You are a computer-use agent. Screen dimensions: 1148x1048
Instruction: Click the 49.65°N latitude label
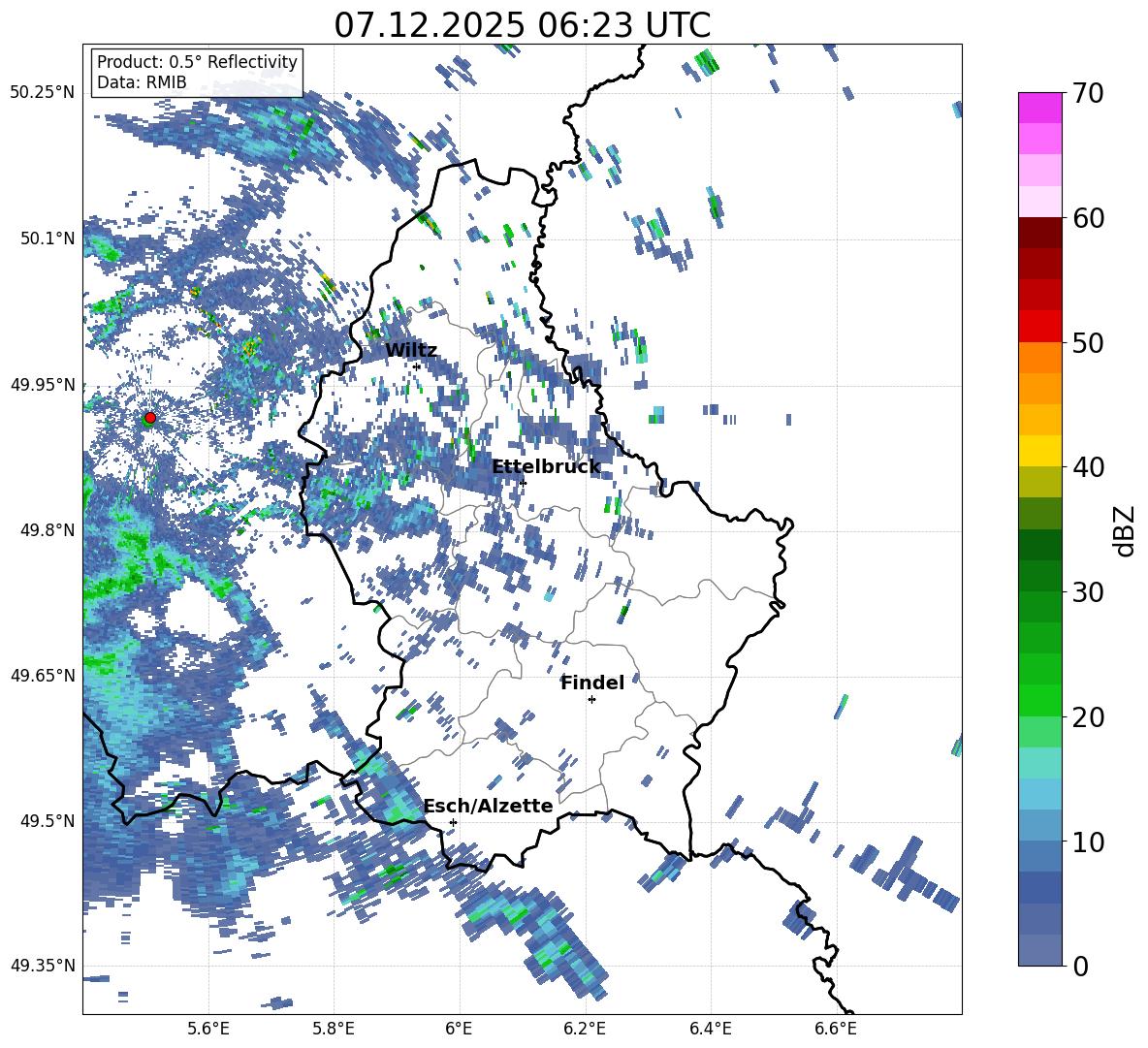[43, 675]
